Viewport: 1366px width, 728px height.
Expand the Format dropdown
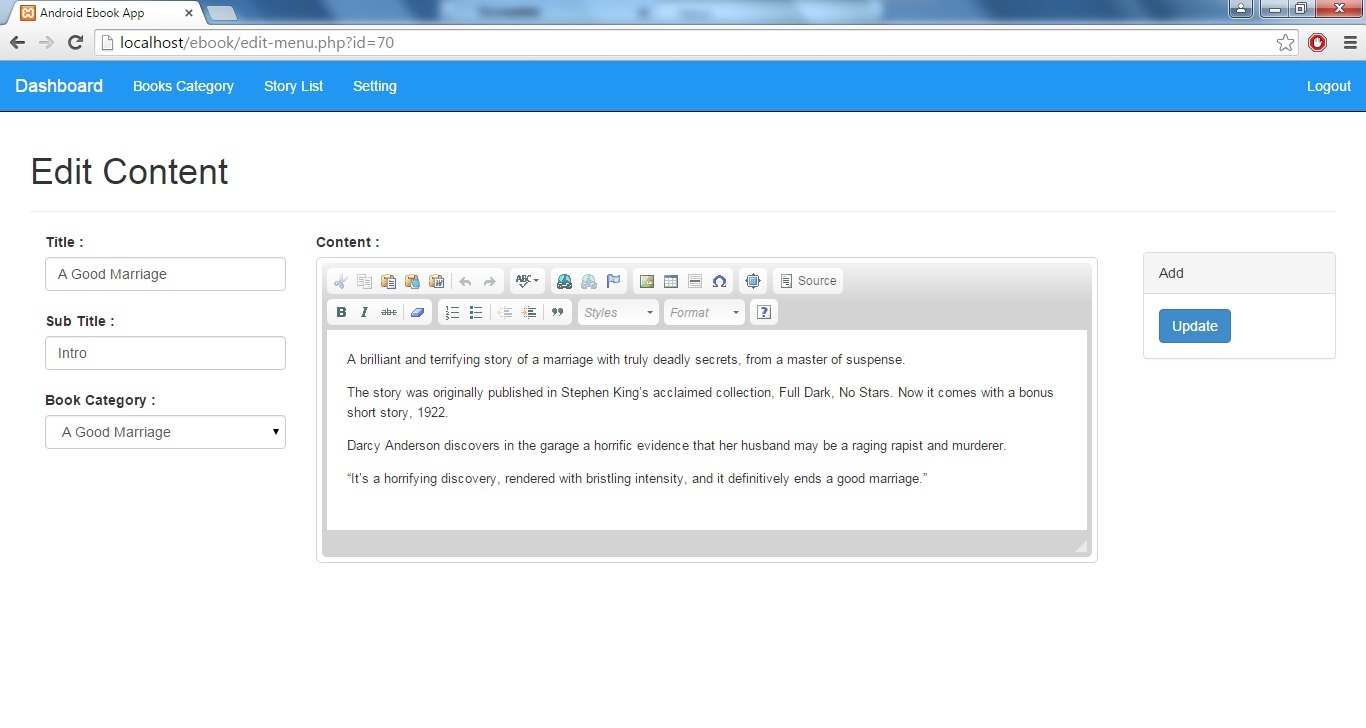tap(704, 312)
